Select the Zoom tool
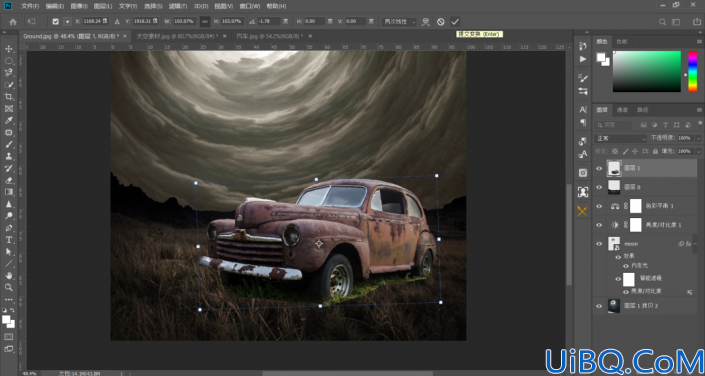Viewport: 705px width, 376px height. (x=9, y=287)
